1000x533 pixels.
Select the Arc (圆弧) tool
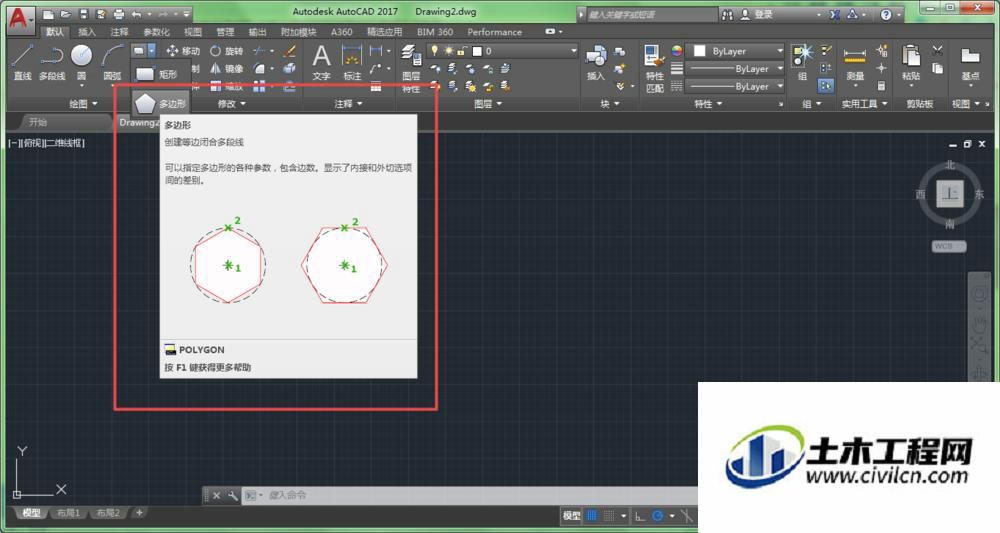click(x=112, y=62)
